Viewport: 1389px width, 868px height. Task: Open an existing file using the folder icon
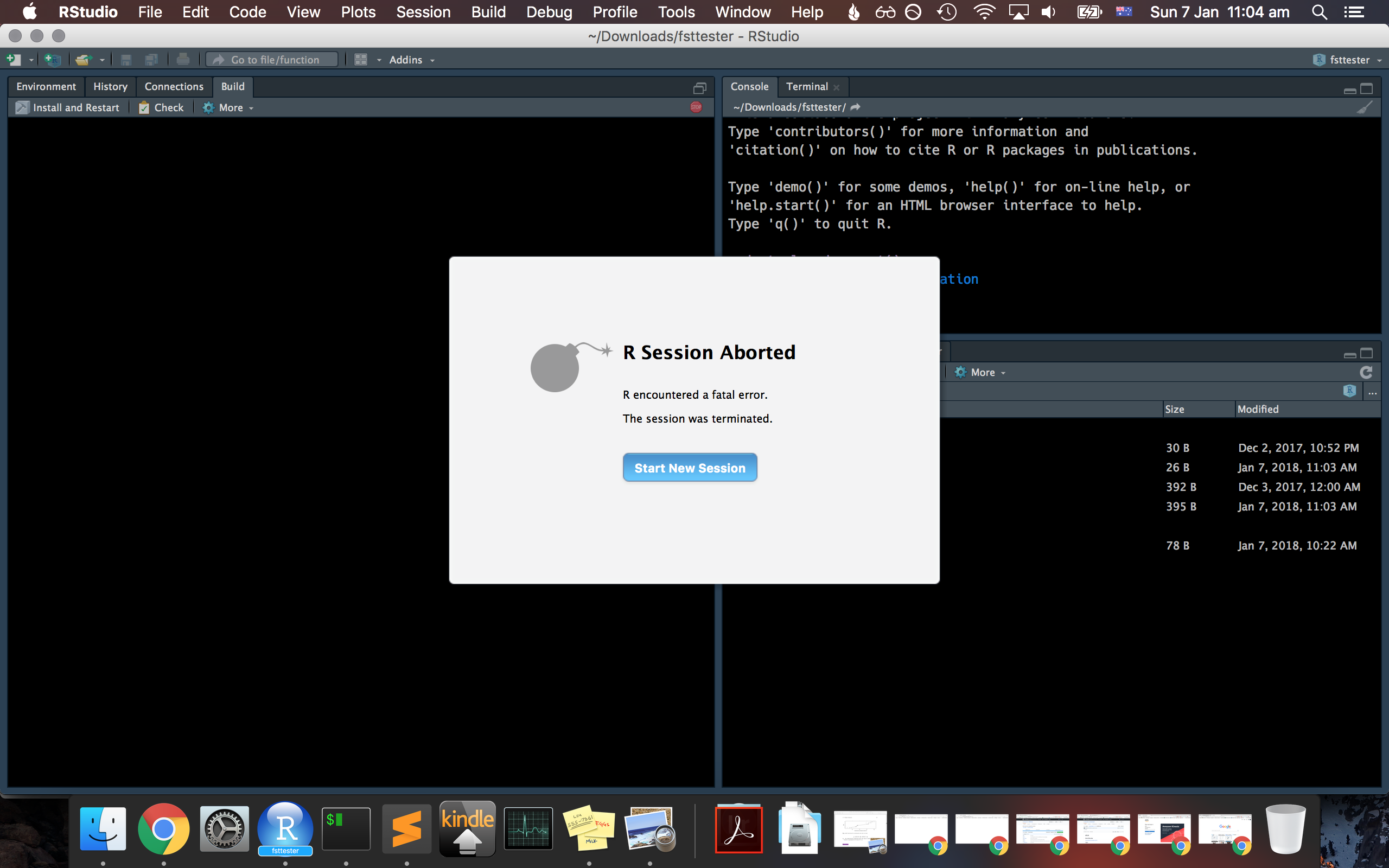point(85,59)
